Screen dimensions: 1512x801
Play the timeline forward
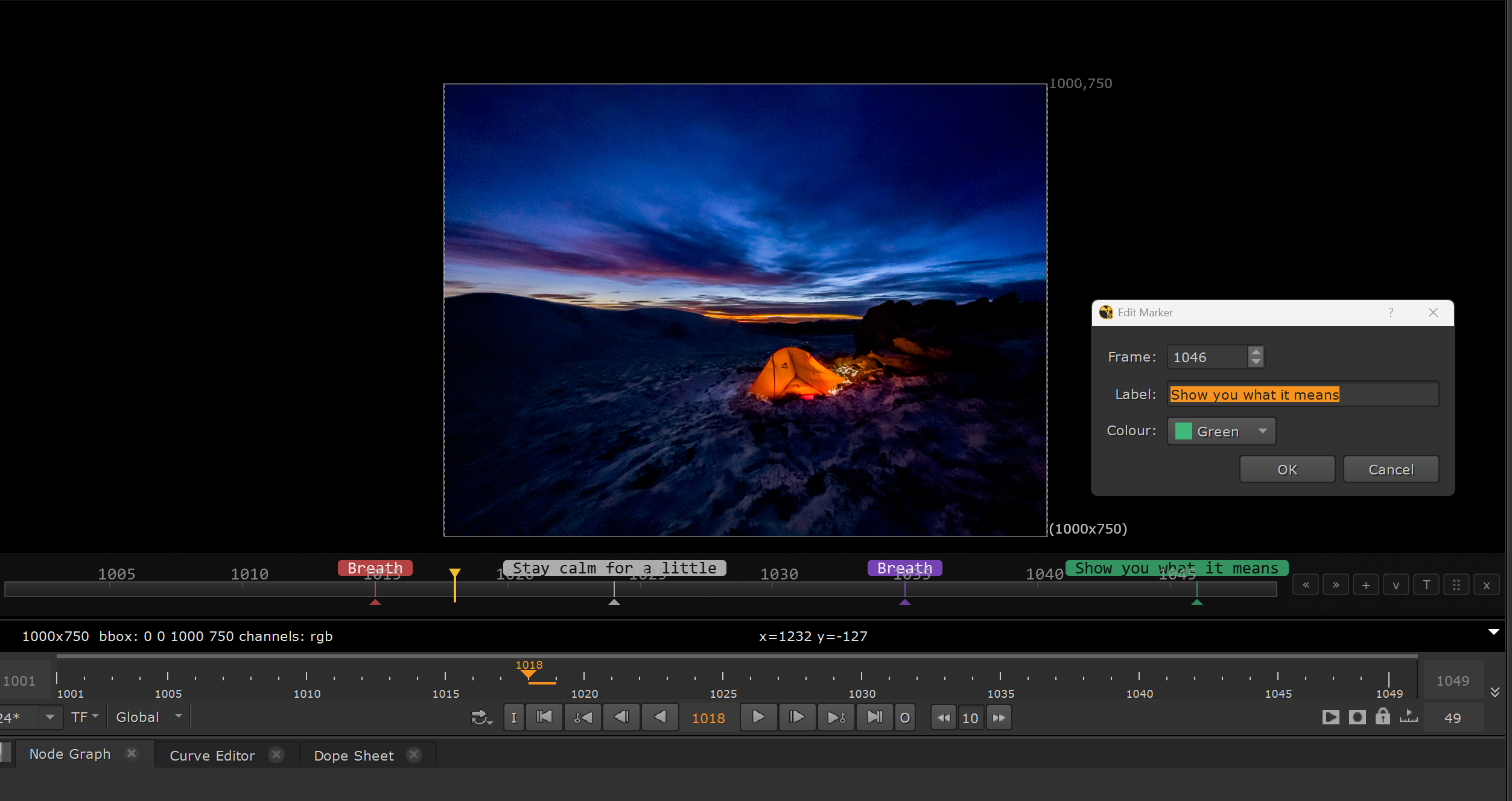[x=758, y=717]
